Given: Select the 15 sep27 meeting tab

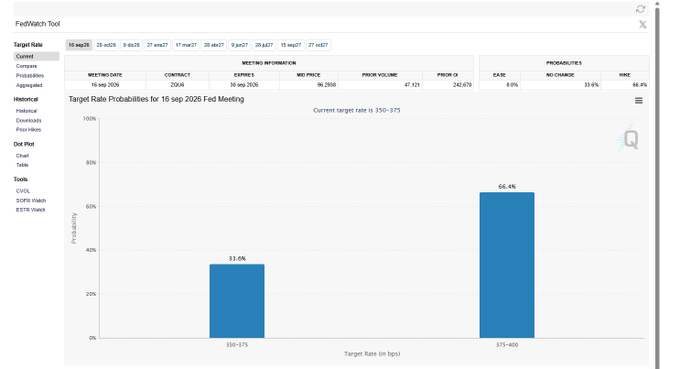Looking at the screenshot, I should (291, 45).
